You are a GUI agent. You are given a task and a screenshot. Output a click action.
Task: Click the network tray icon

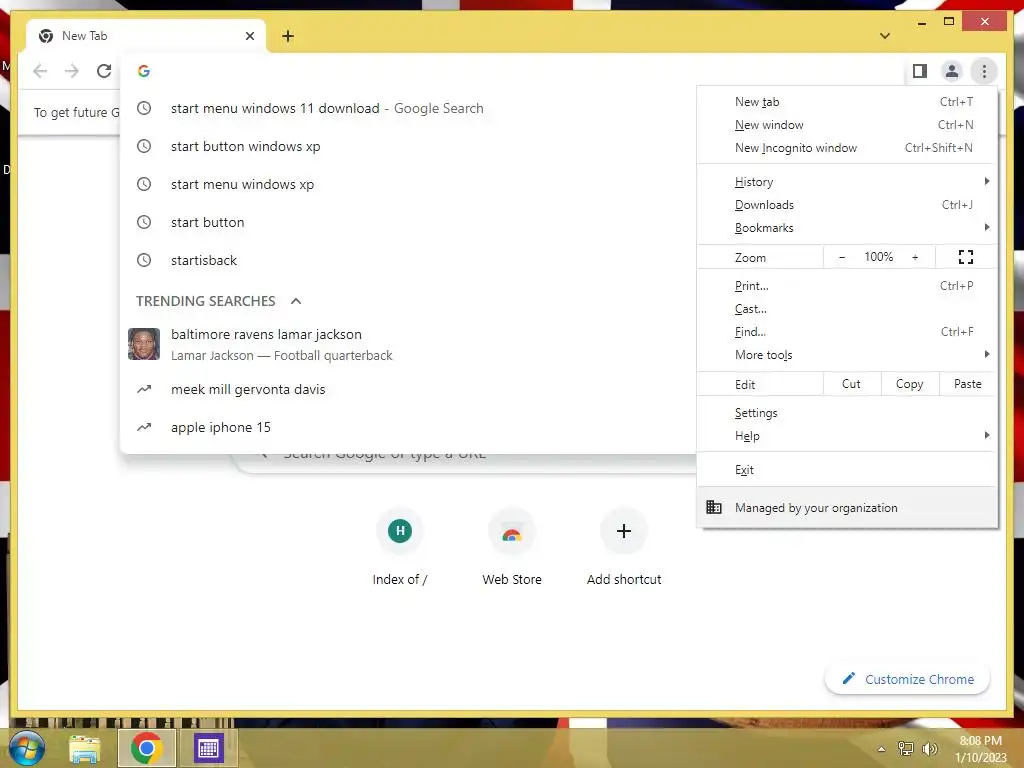click(x=906, y=749)
